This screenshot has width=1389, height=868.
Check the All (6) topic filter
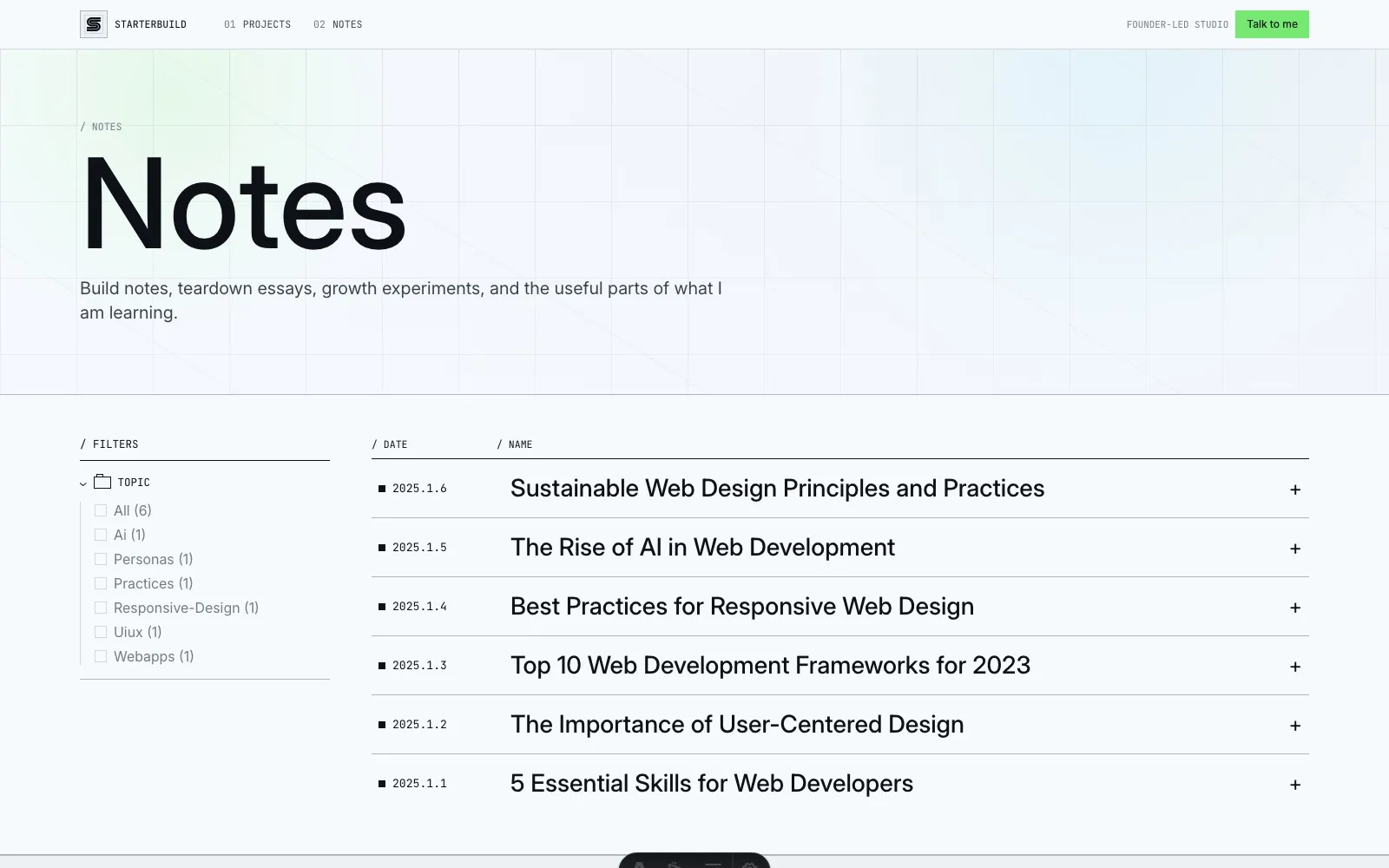(101, 510)
